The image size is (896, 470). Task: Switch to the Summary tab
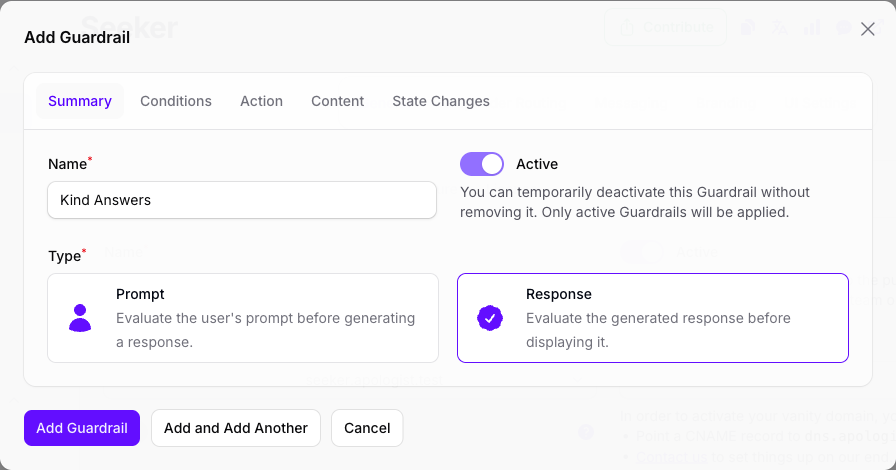tap(80, 101)
